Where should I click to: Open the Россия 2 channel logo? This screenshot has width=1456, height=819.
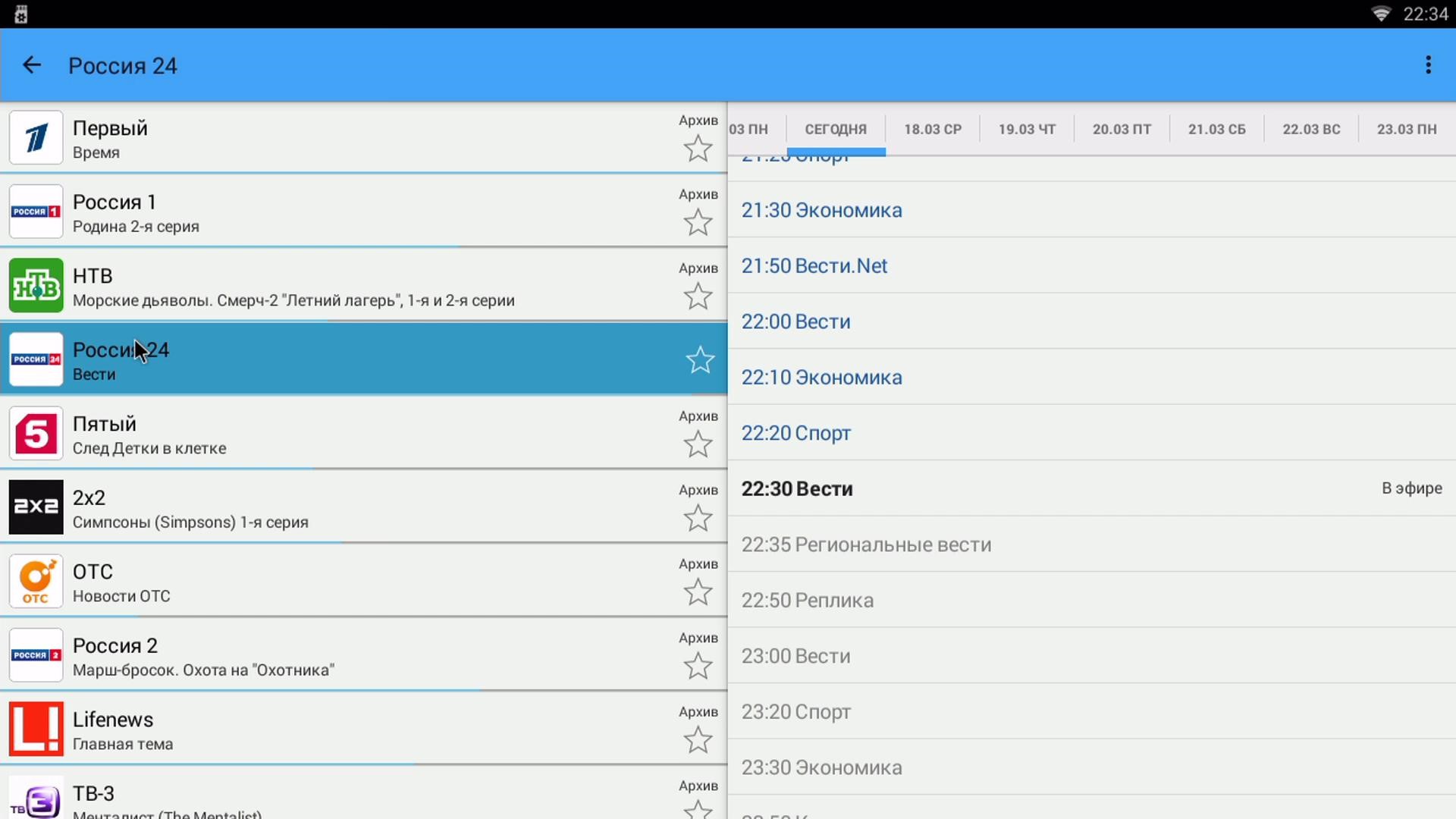tap(36, 655)
